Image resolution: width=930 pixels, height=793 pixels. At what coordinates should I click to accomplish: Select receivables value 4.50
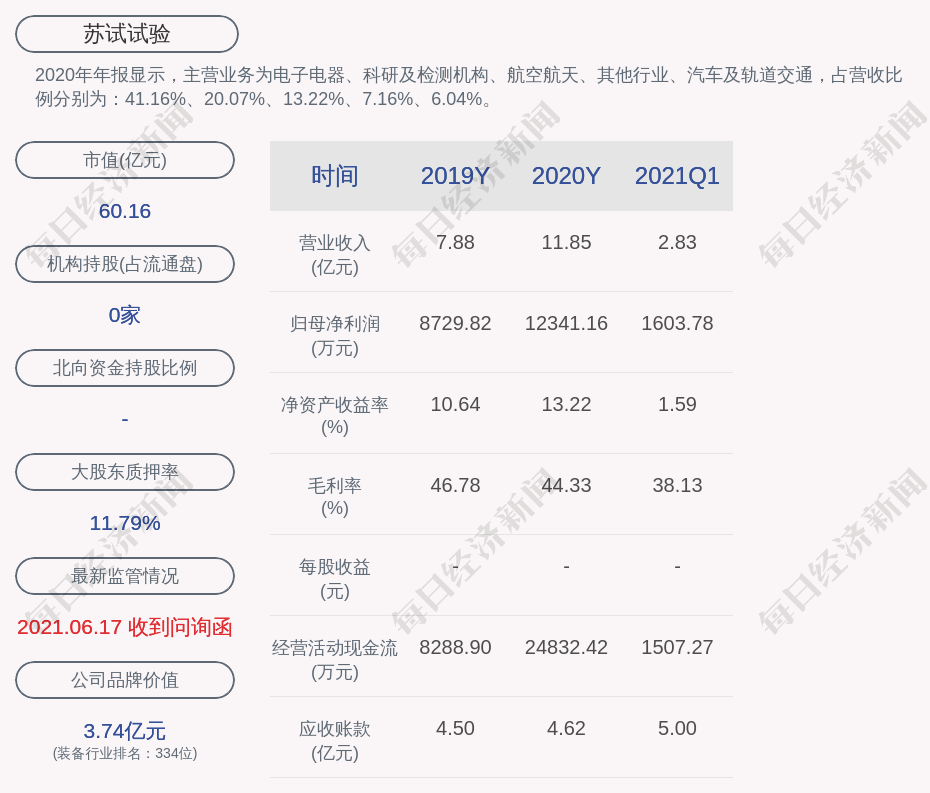[x=456, y=728]
